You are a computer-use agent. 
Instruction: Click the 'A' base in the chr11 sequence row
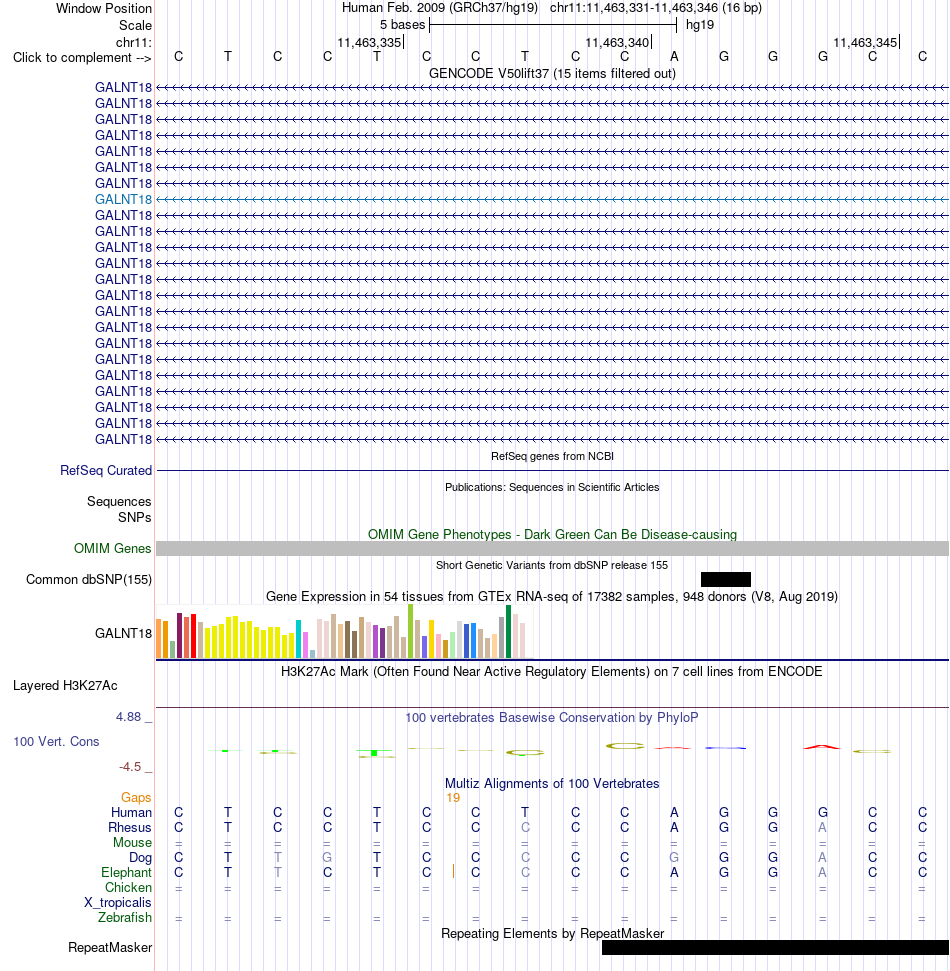tap(674, 57)
